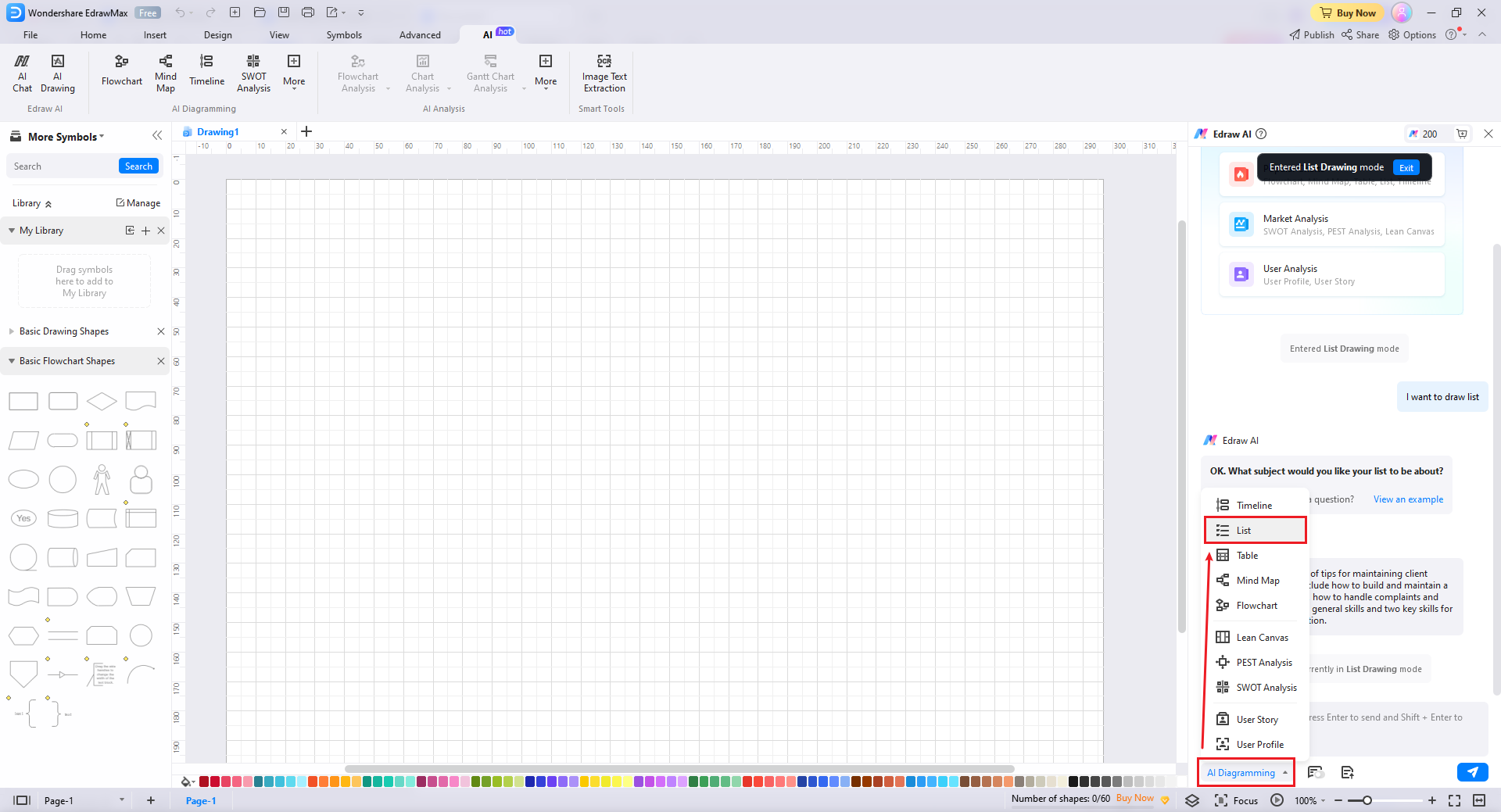Launch AI Mind Map generator
Viewport: 1501px width, 812px height.
pyautogui.click(x=166, y=73)
